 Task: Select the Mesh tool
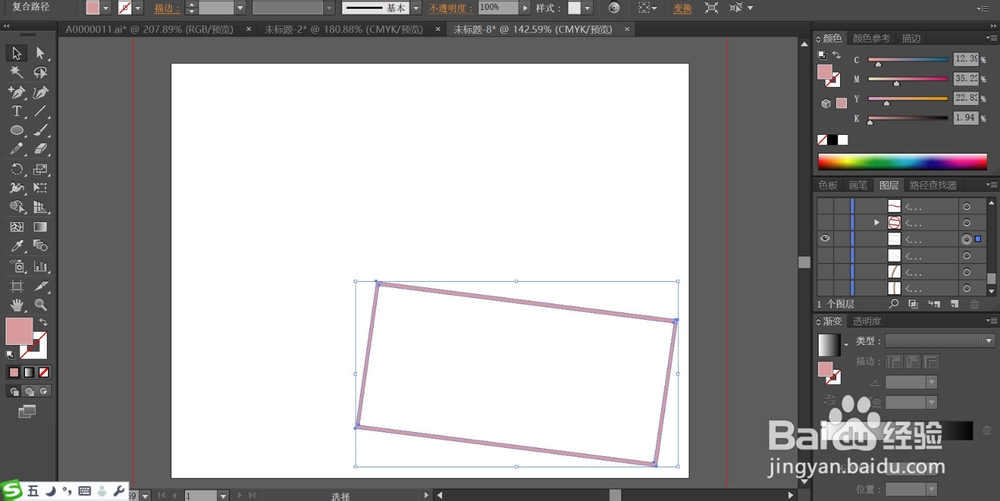click(x=17, y=227)
